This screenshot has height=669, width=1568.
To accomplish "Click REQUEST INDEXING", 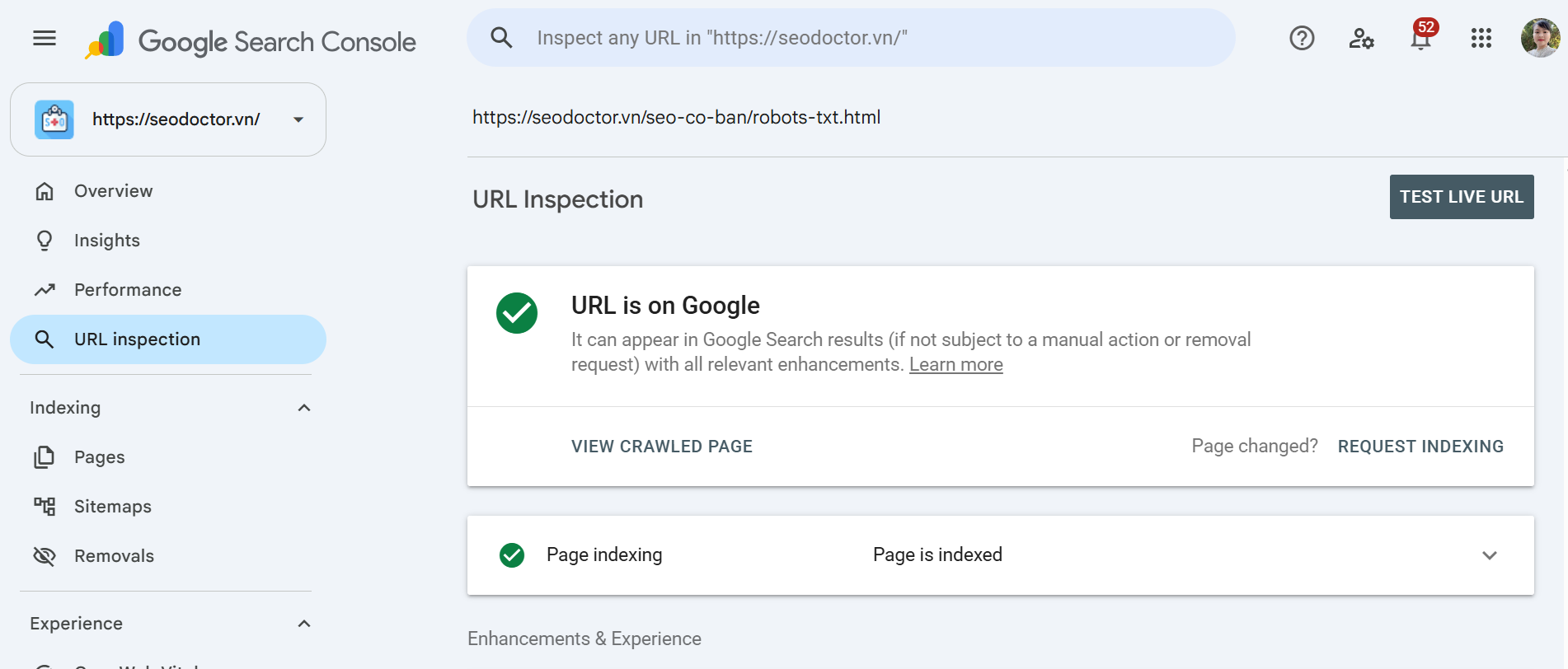I will 1420,447.
